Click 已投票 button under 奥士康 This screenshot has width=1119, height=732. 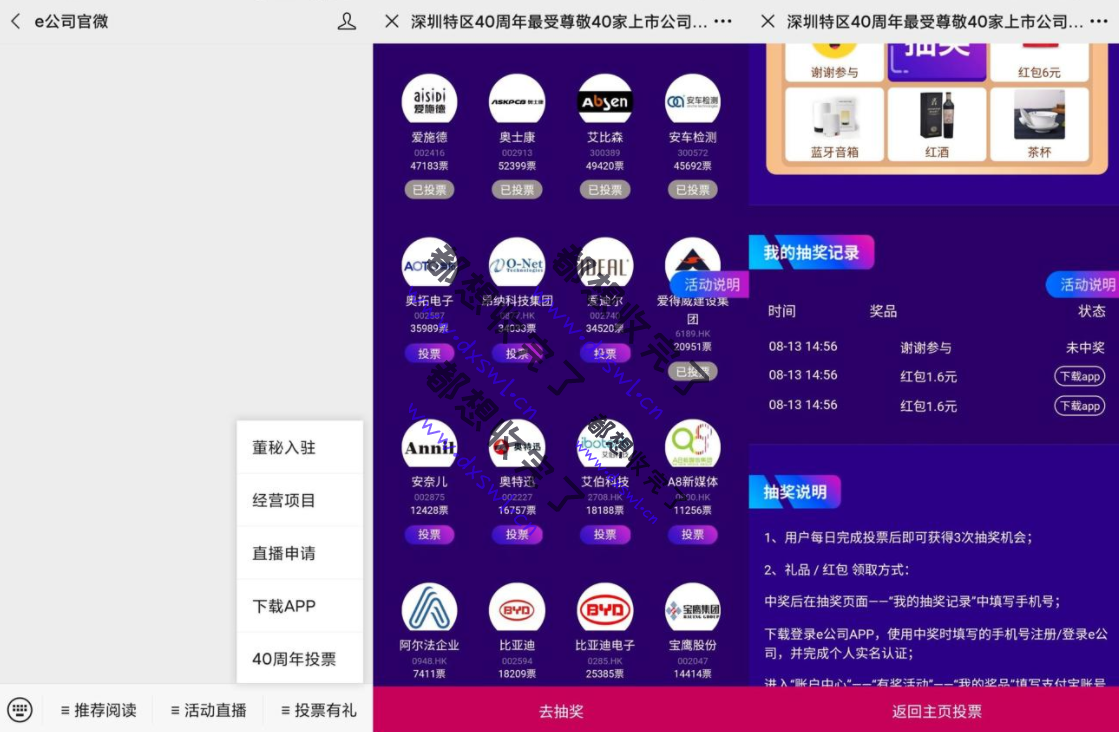coord(517,190)
